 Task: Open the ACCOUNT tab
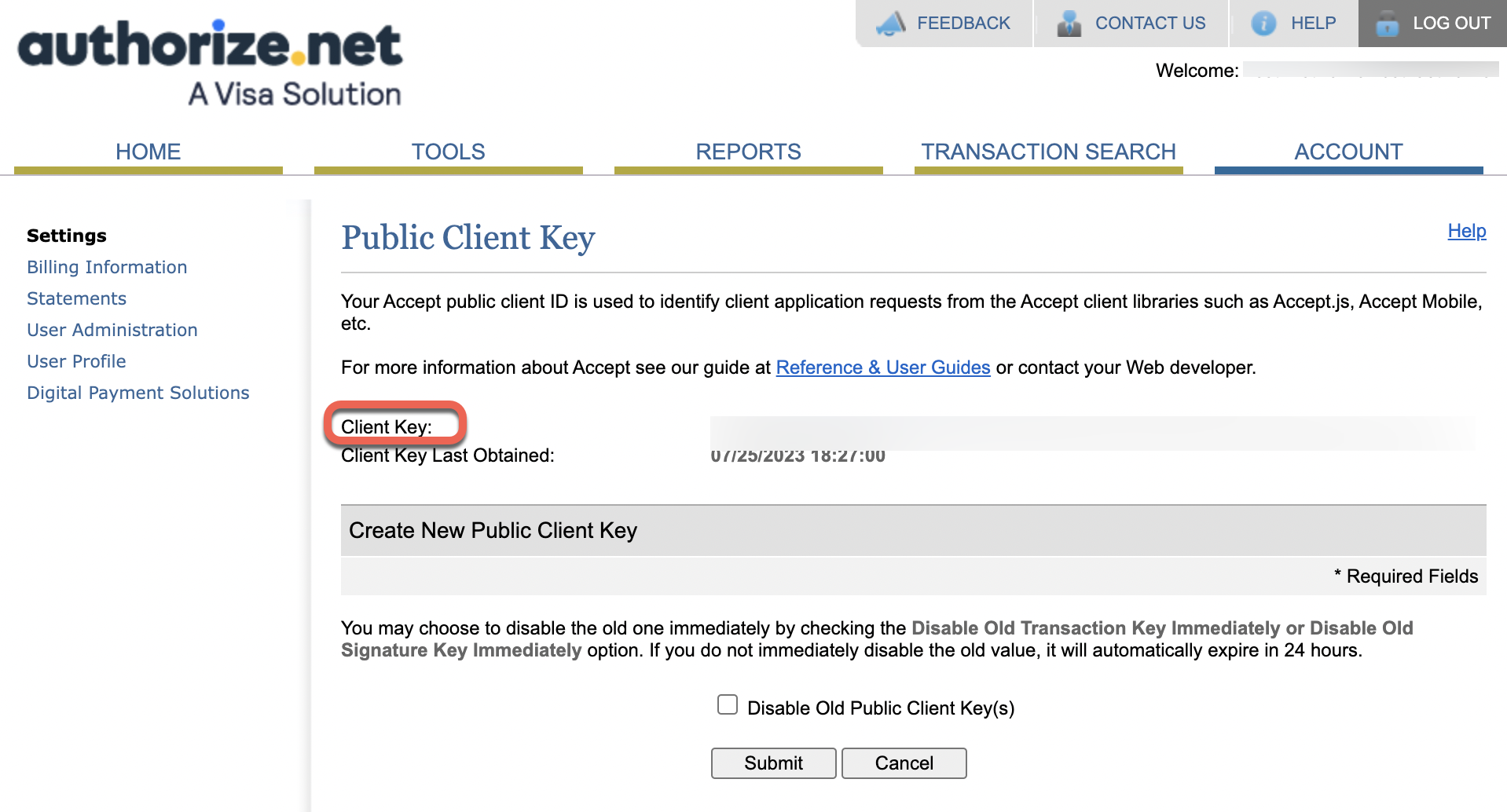coord(1348,152)
